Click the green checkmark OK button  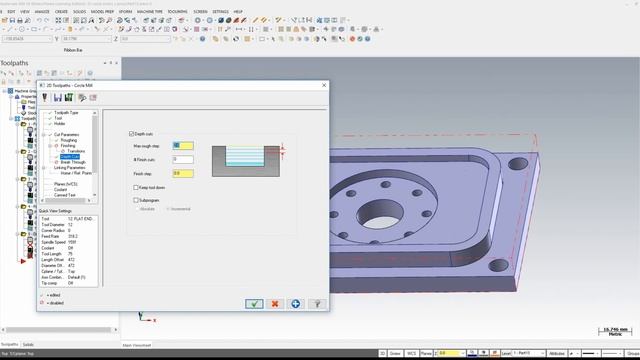click(254, 304)
